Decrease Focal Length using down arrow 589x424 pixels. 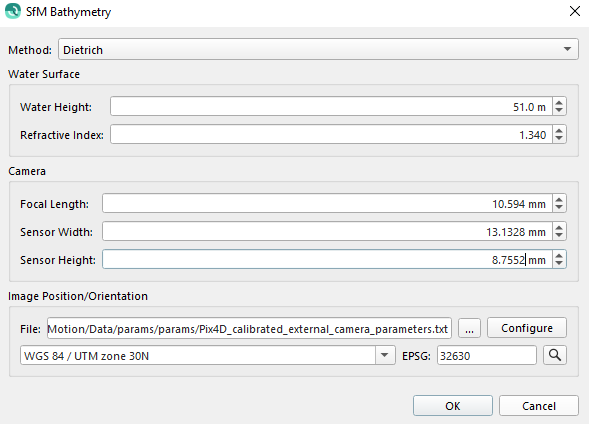click(559, 208)
